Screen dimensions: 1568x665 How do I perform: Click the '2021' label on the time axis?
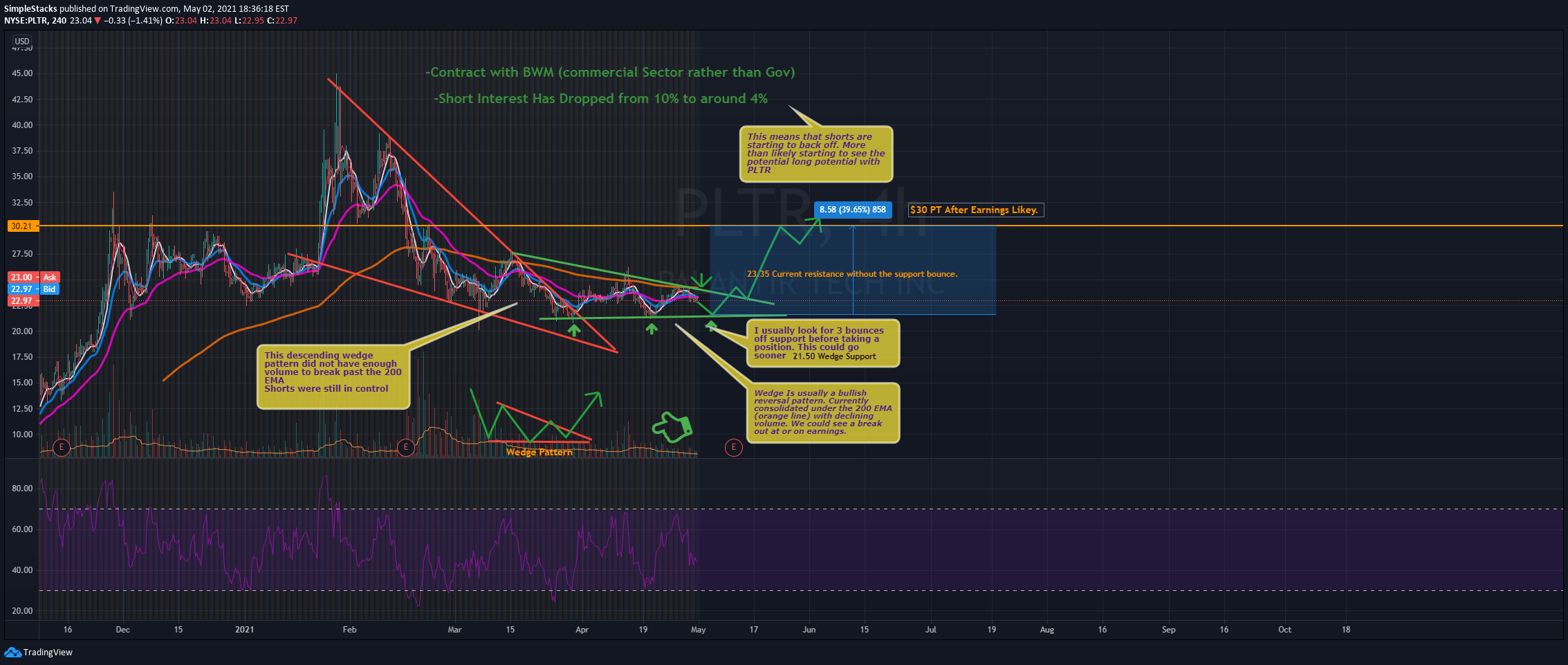pyautogui.click(x=244, y=630)
